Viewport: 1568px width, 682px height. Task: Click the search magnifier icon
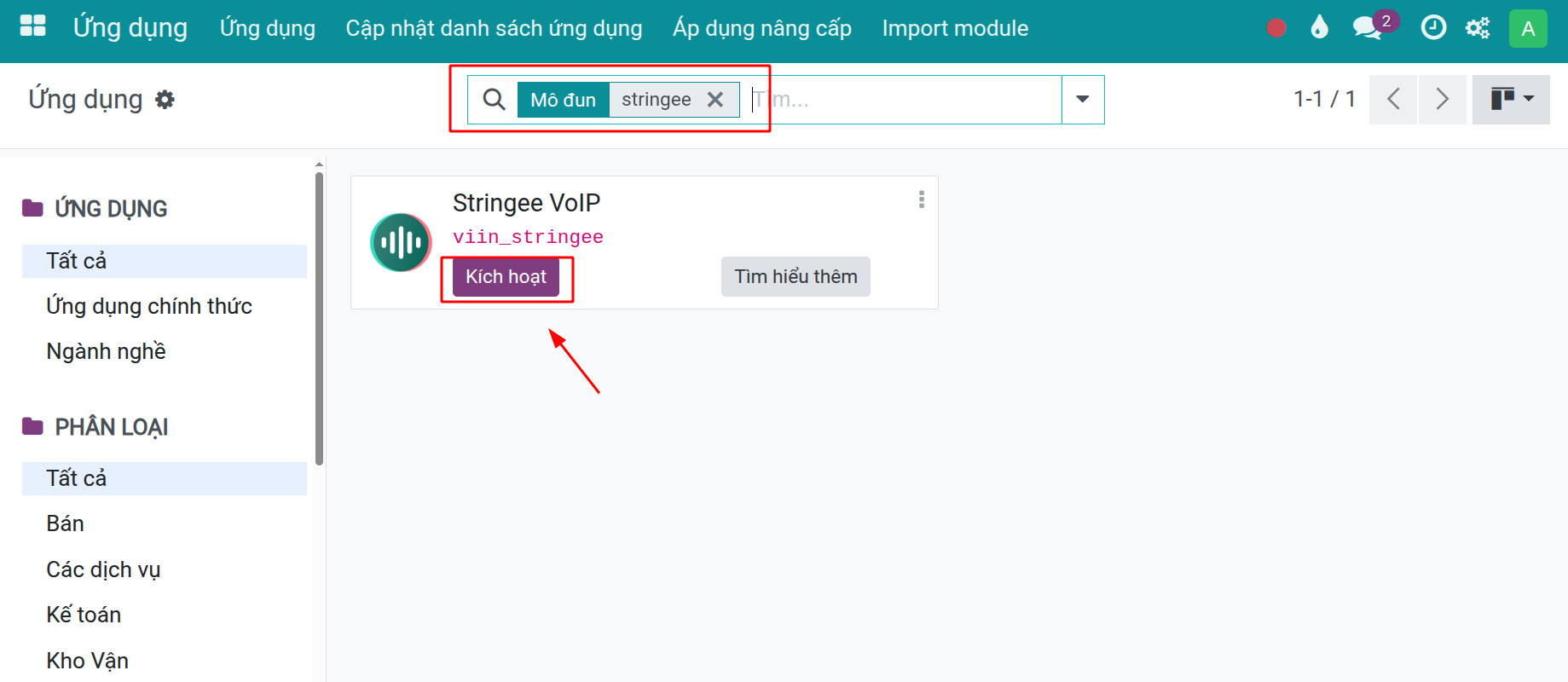[x=494, y=100]
